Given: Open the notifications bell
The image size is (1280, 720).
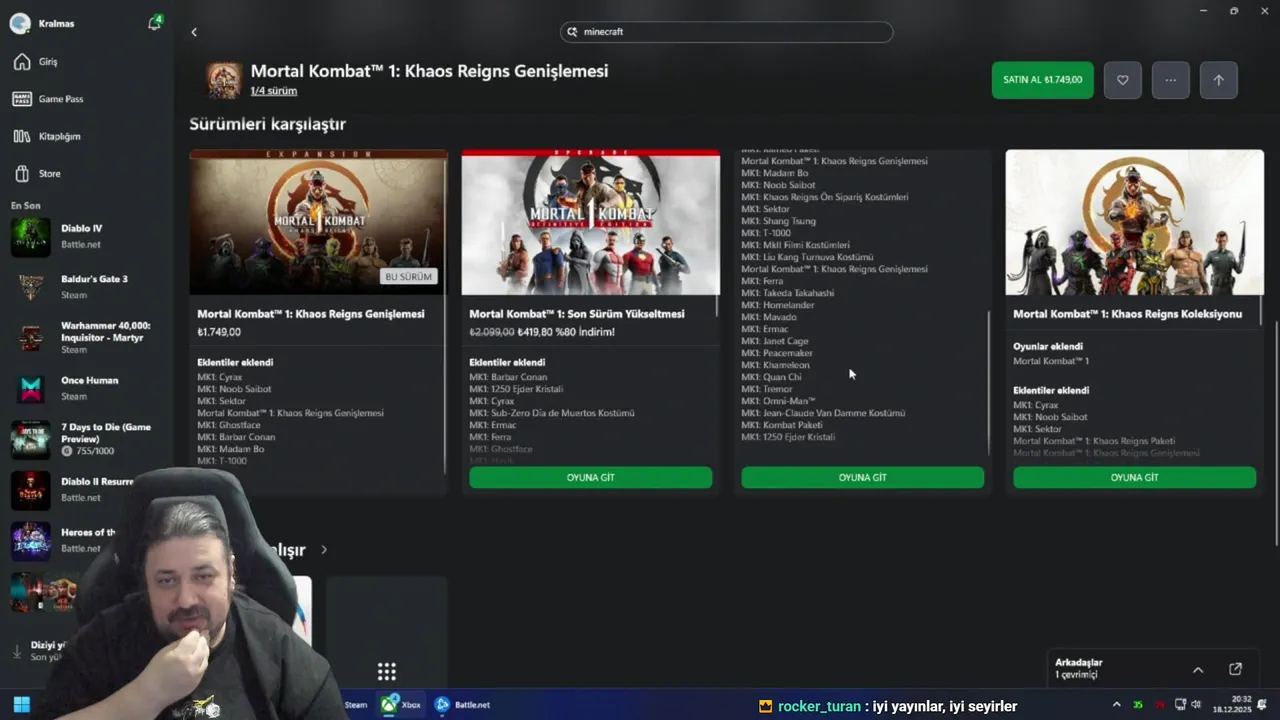Looking at the screenshot, I should click(x=154, y=23).
